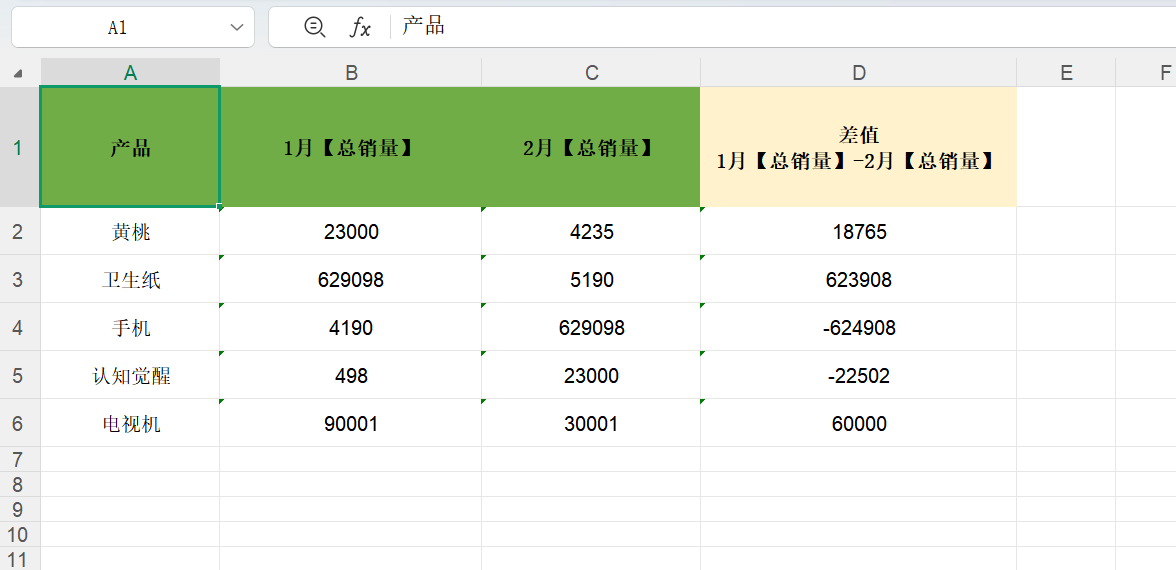Select column E header
Viewport: 1176px width, 570px height.
click(x=1066, y=72)
